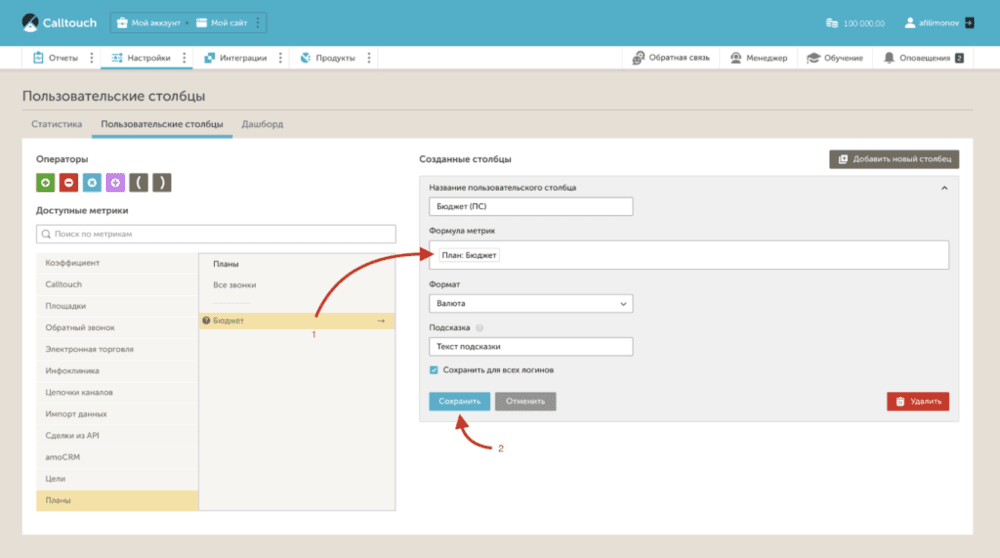Click the red Удалить button
This screenshot has height=558, width=1000.
coord(918,401)
